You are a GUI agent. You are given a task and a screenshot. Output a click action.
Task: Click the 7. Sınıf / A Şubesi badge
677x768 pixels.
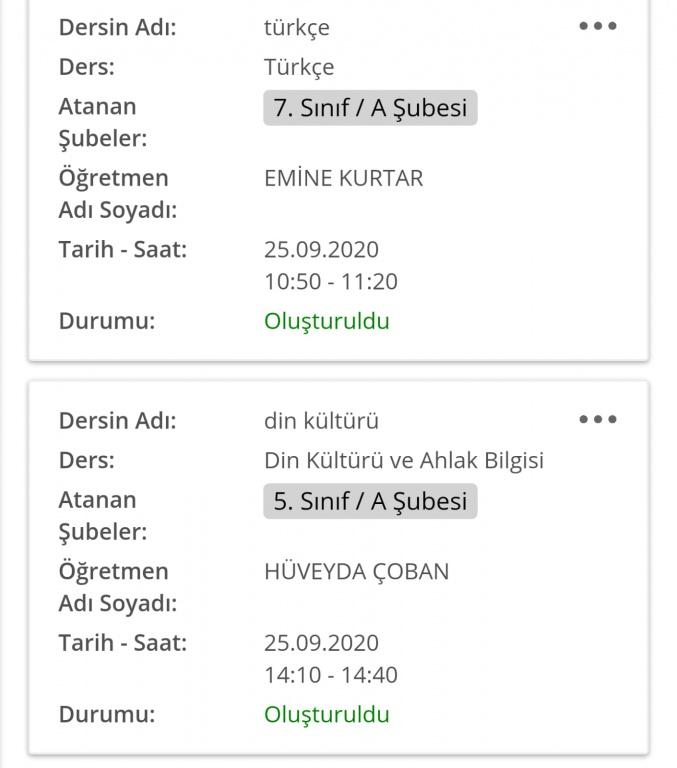(x=370, y=108)
